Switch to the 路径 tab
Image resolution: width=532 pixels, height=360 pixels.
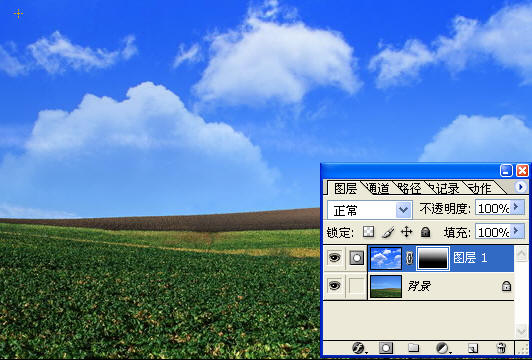coord(410,188)
